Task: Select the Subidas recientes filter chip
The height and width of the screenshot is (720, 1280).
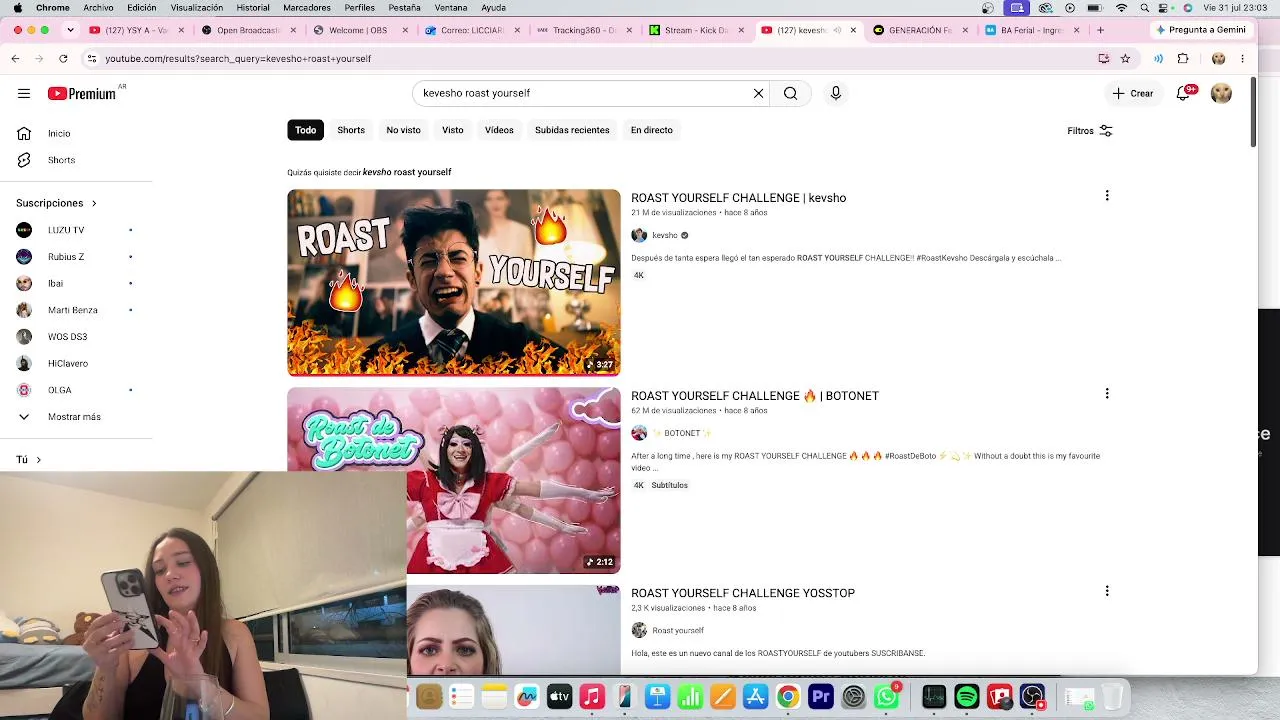Action: click(572, 130)
